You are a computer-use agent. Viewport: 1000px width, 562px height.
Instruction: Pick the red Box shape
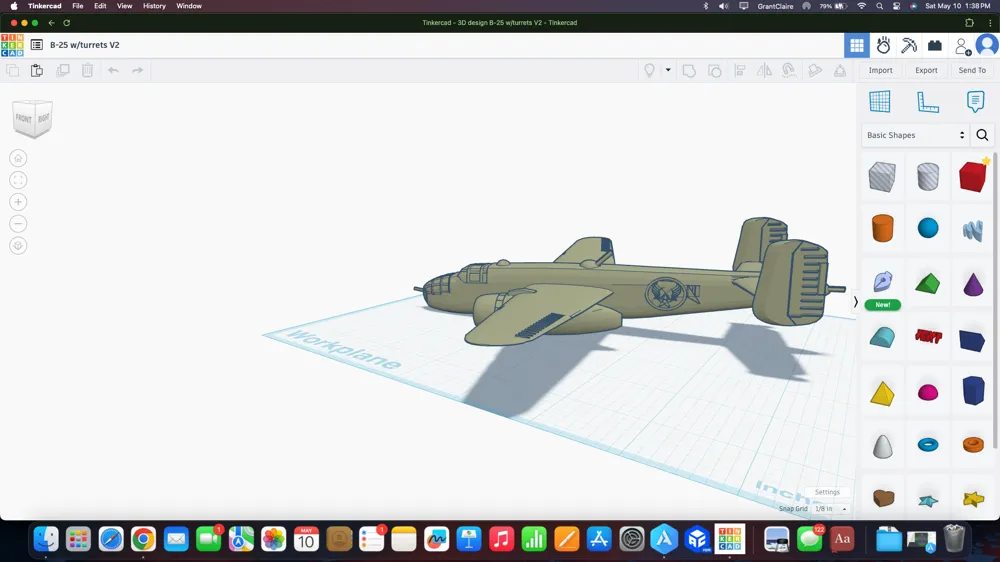(x=973, y=176)
